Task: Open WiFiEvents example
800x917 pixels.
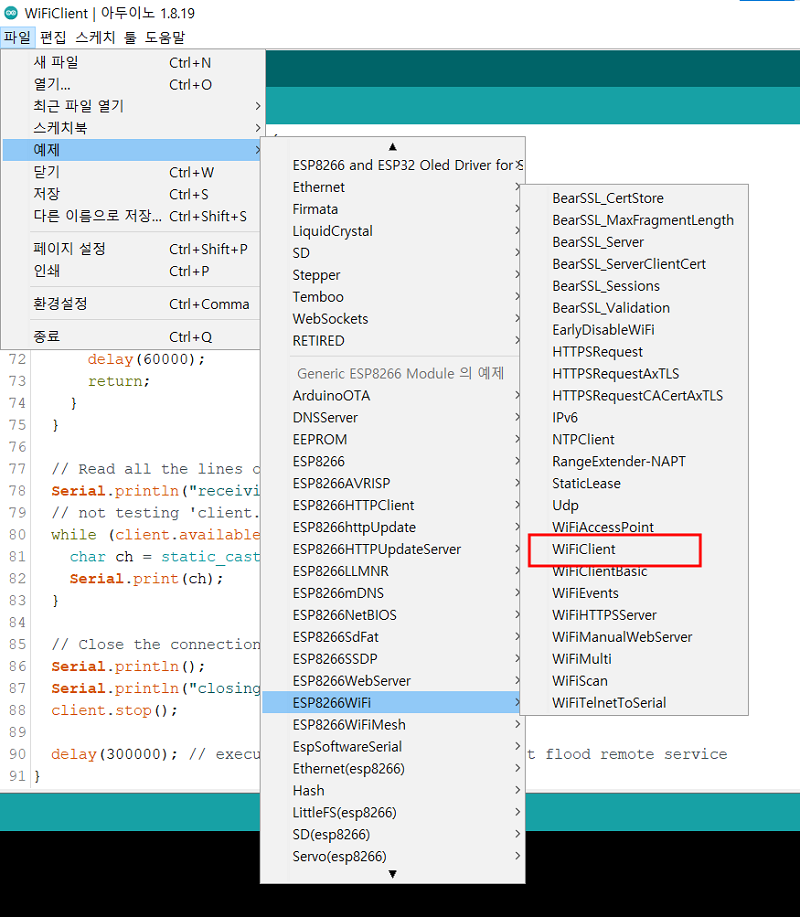Action: coord(634,593)
